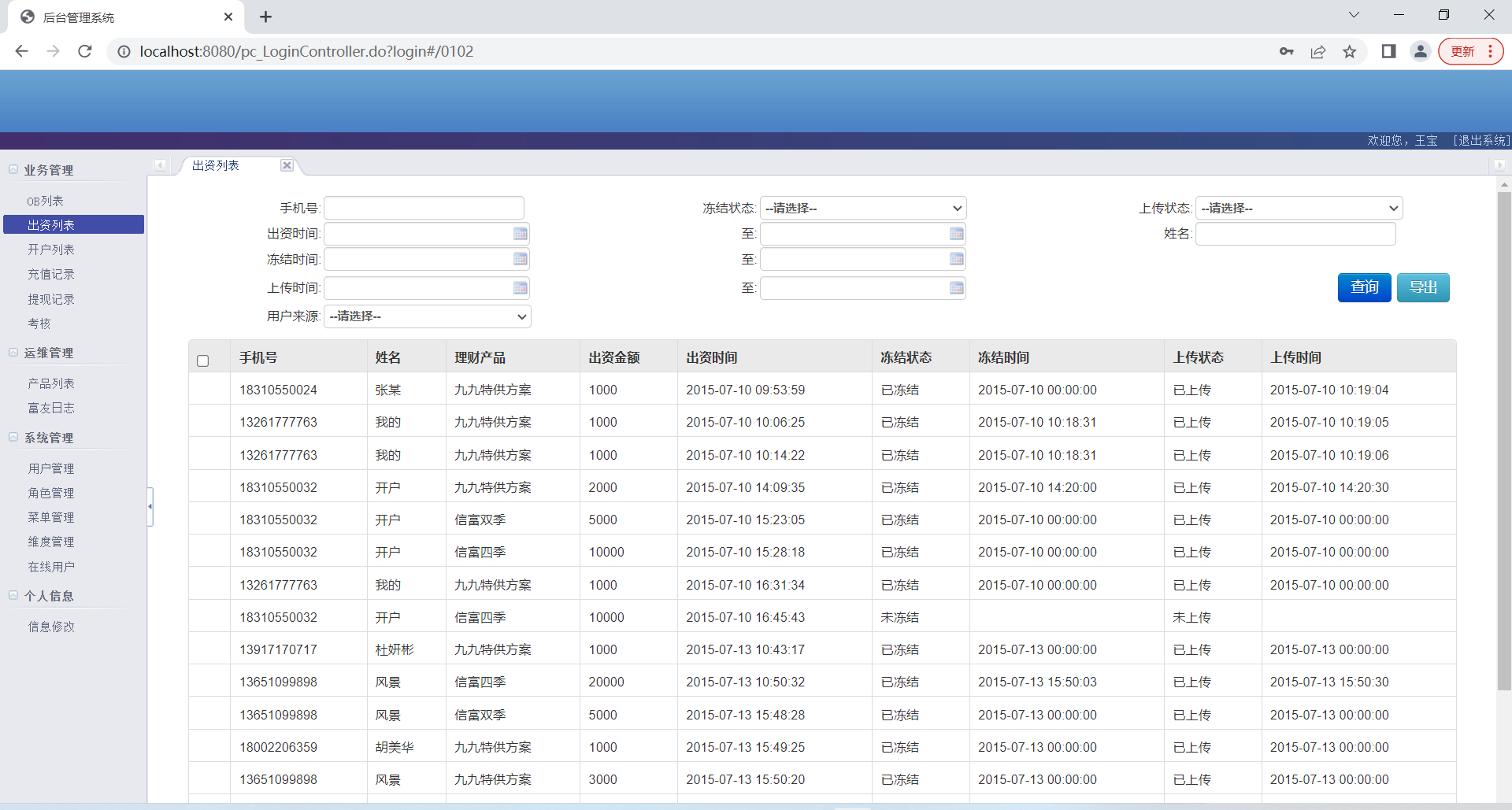Click the tab scroll right arrow
This screenshot has height=810, width=1512.
[1499, 165]
